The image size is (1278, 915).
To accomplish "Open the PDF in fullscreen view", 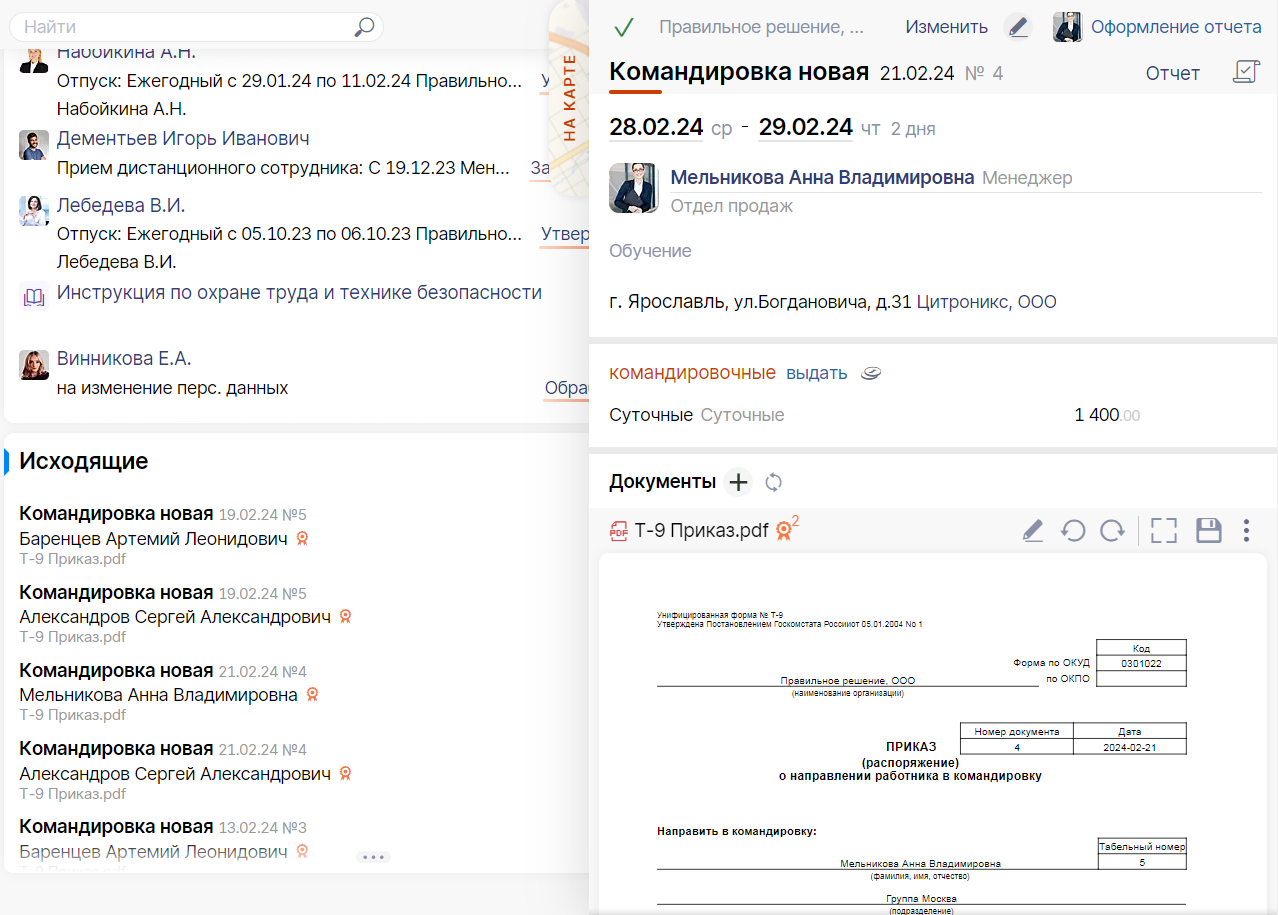I will 1164,531.
